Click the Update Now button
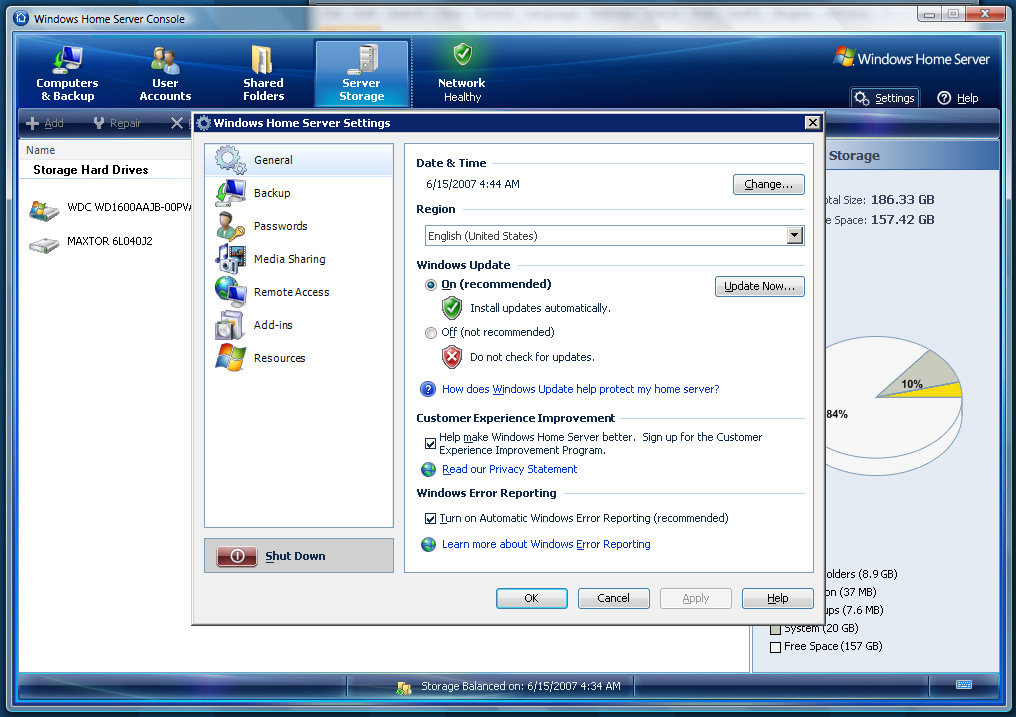The height and width of the screenshot is (717, 1016). click(759, 286)
